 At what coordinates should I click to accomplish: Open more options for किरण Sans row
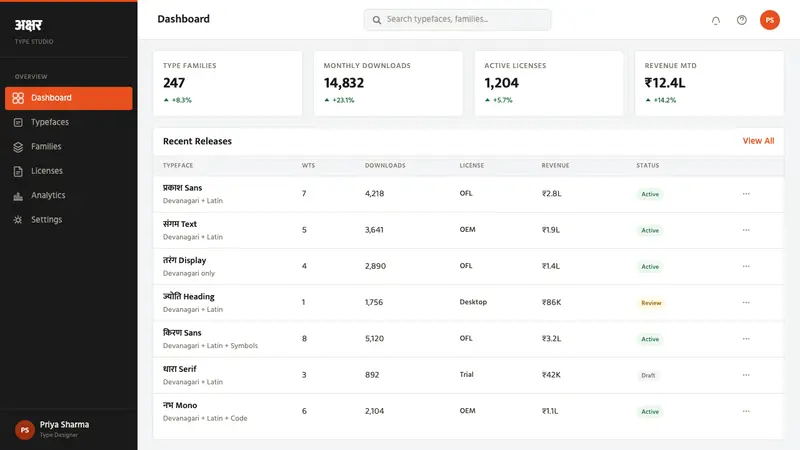click(x=746, y=339)
